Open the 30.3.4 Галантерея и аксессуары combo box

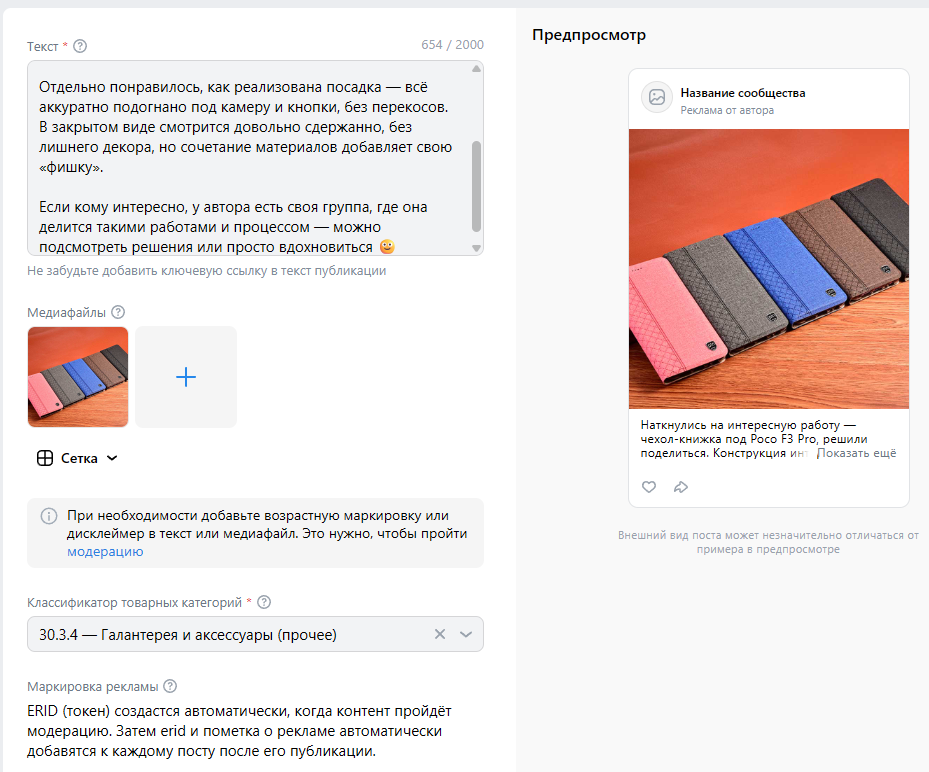(x=255, y=634)
